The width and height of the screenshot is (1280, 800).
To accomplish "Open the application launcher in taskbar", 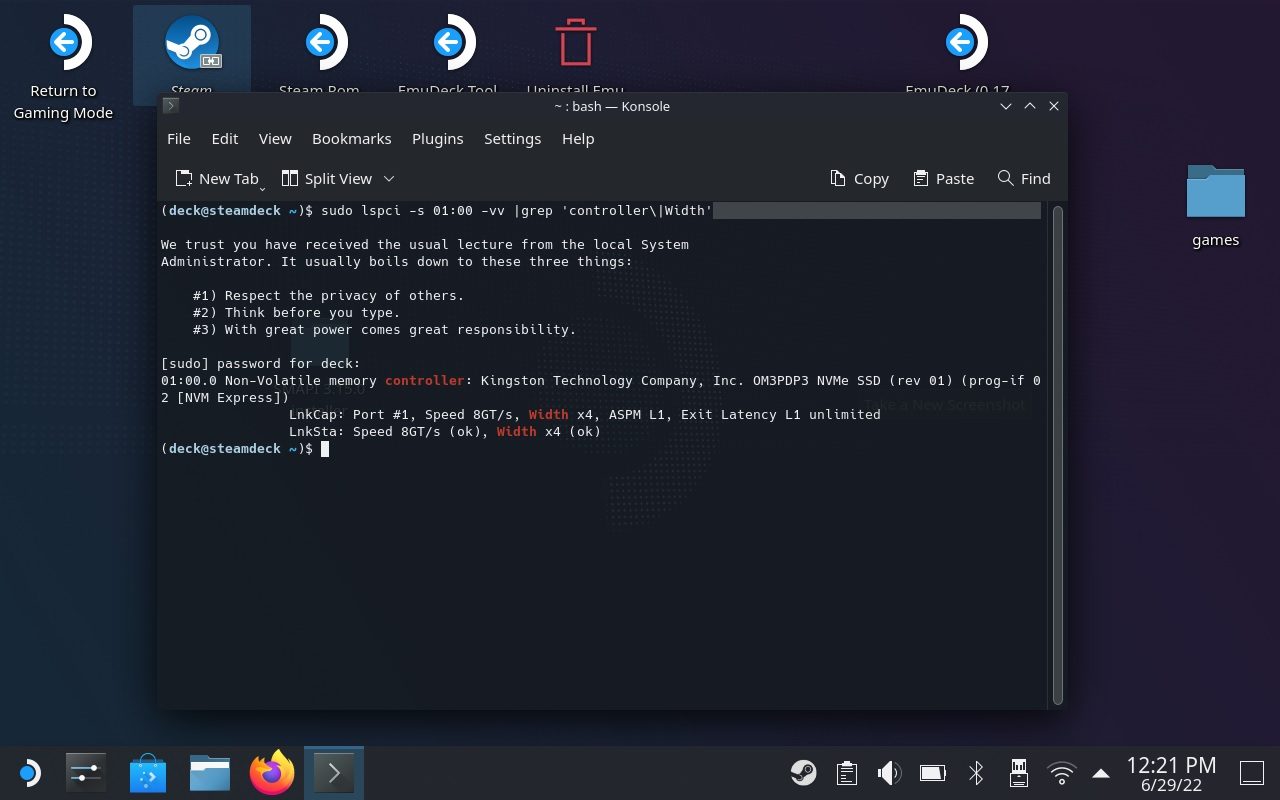I will 28,773.
